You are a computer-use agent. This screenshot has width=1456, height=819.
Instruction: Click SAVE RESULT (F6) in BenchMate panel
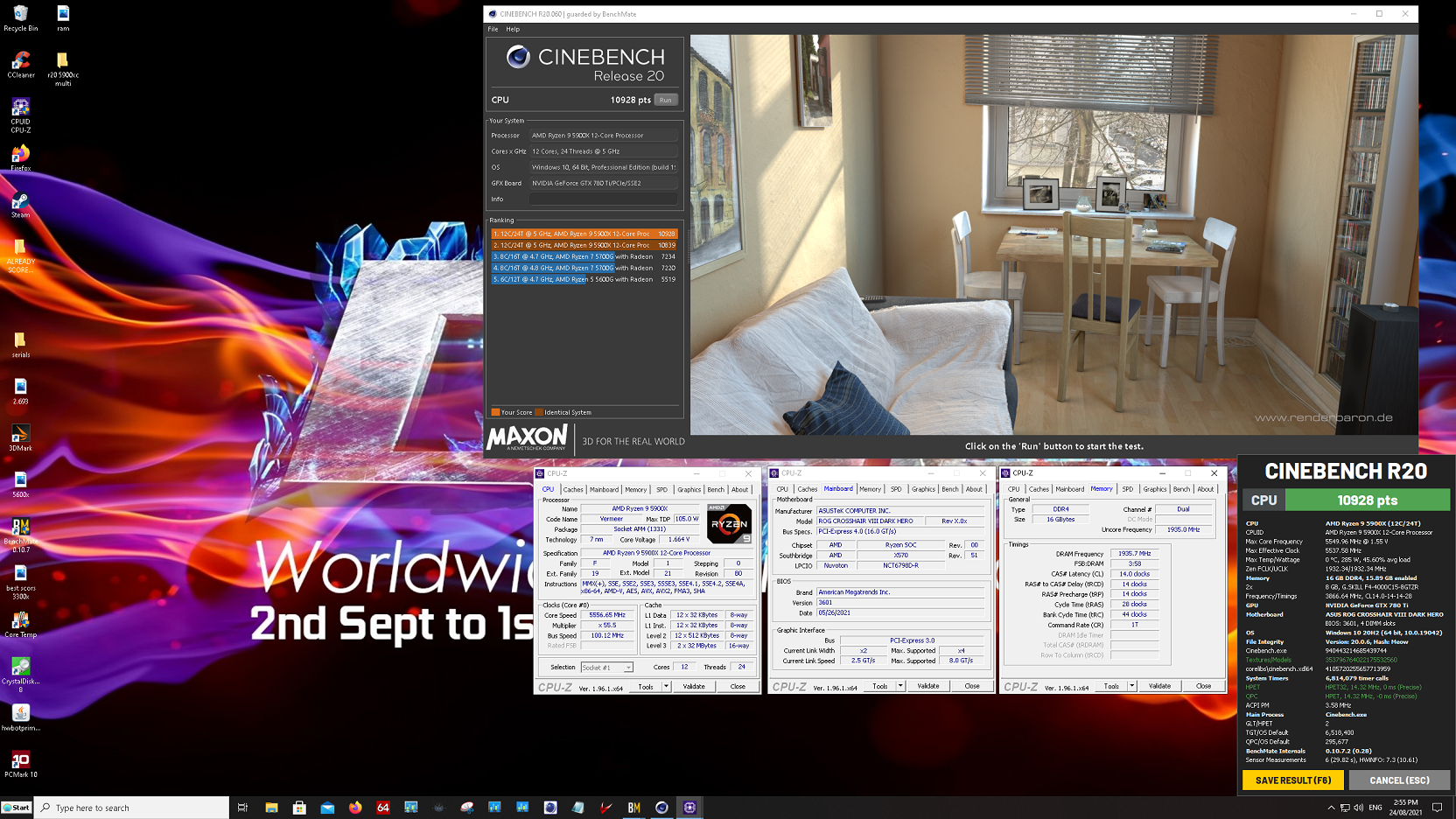(1293, 780)
